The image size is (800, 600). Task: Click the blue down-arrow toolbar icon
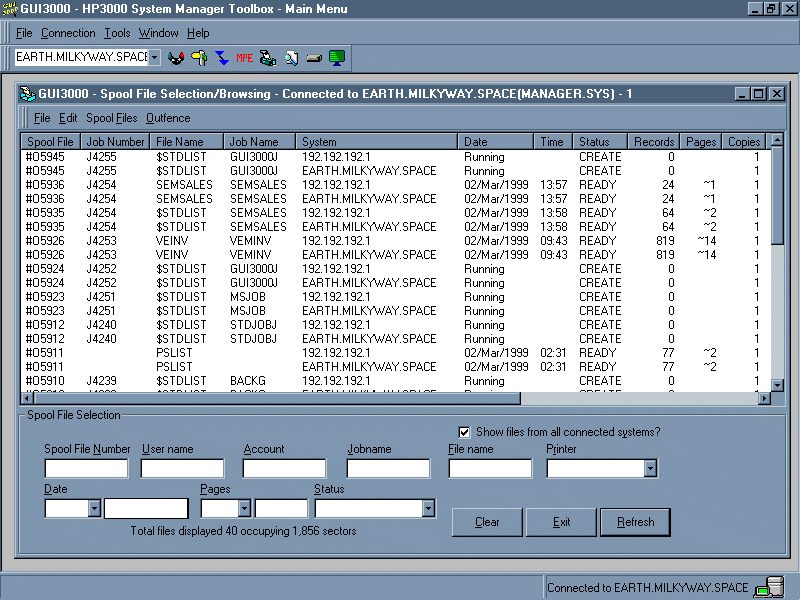(222, 58)
